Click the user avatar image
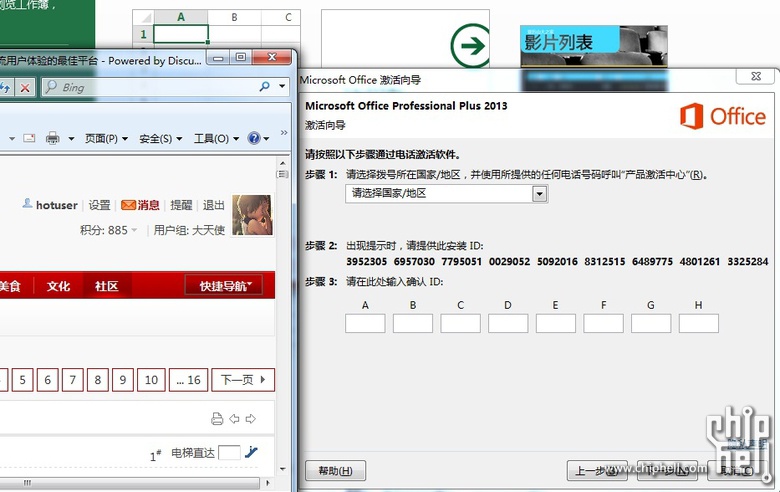The height and width of the screenshot is (492, 780). coord(252,215)
